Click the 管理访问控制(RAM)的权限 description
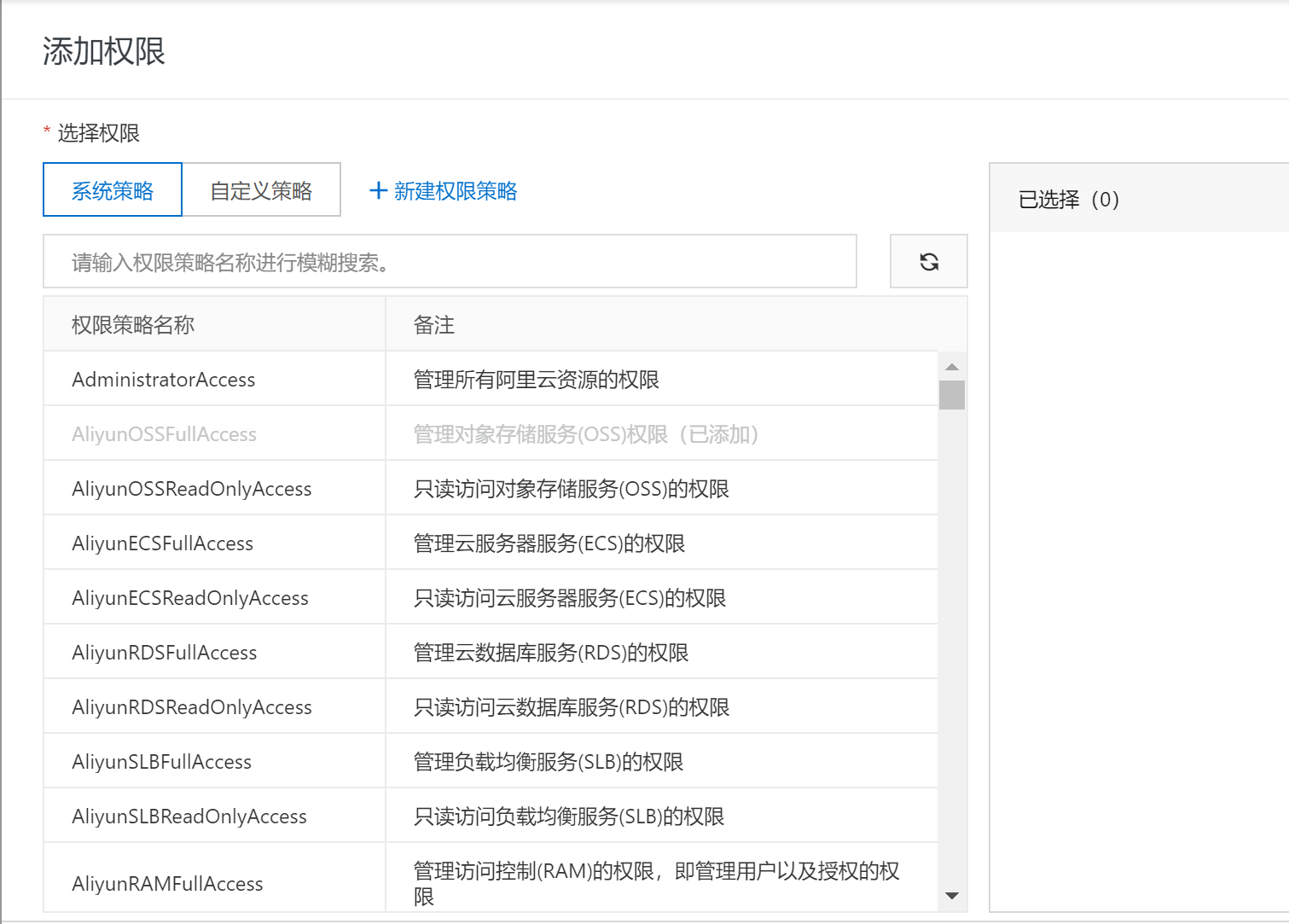Viewport: 1289px width, 924px height. pos(657,883)
